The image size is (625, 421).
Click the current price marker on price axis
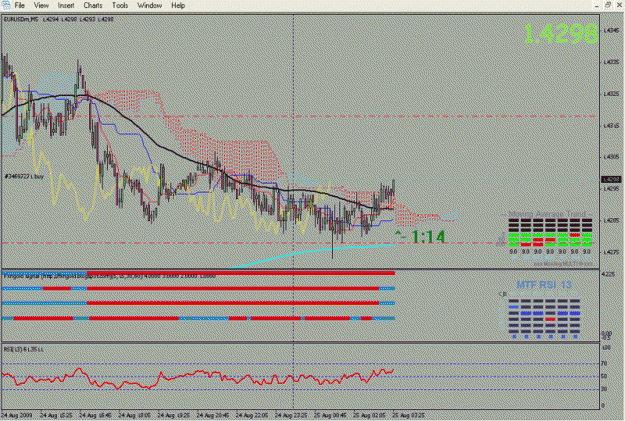click(611, 179)
